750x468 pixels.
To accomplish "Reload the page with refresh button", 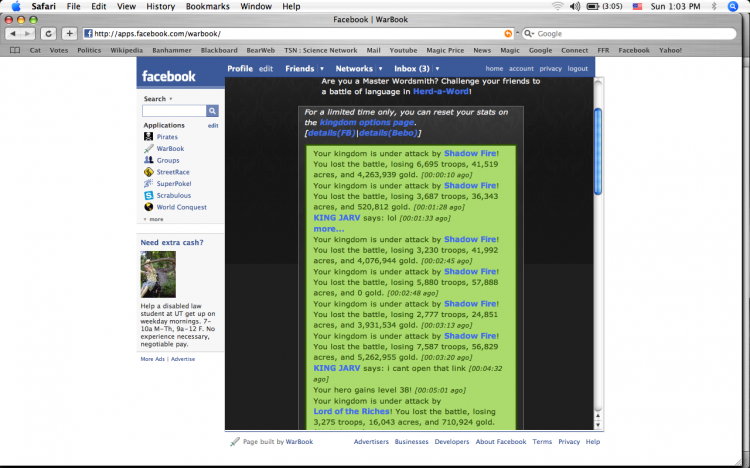I will [48, 33].
